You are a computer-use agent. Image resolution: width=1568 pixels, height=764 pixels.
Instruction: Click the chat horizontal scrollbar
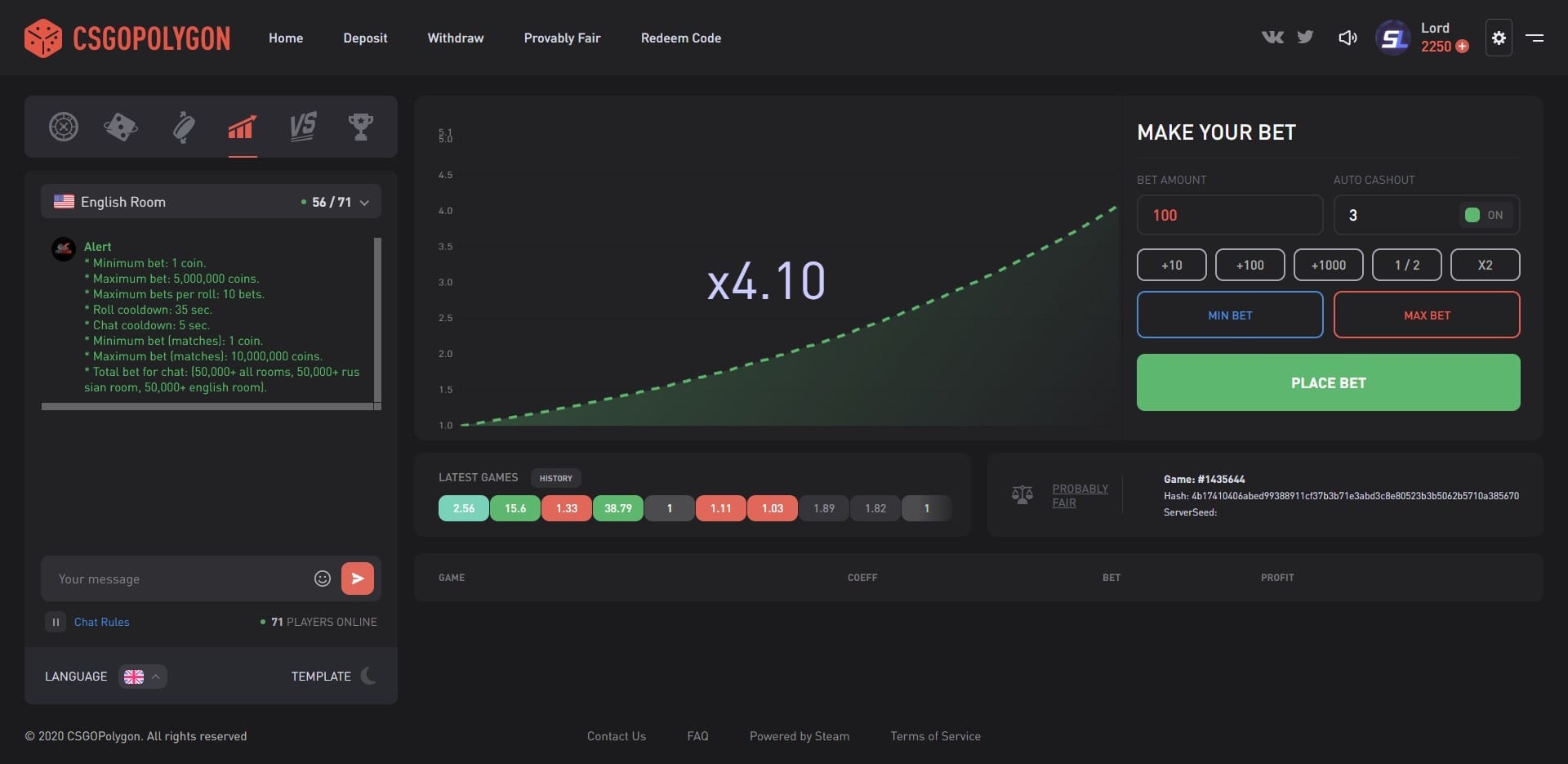pos(207,406)
